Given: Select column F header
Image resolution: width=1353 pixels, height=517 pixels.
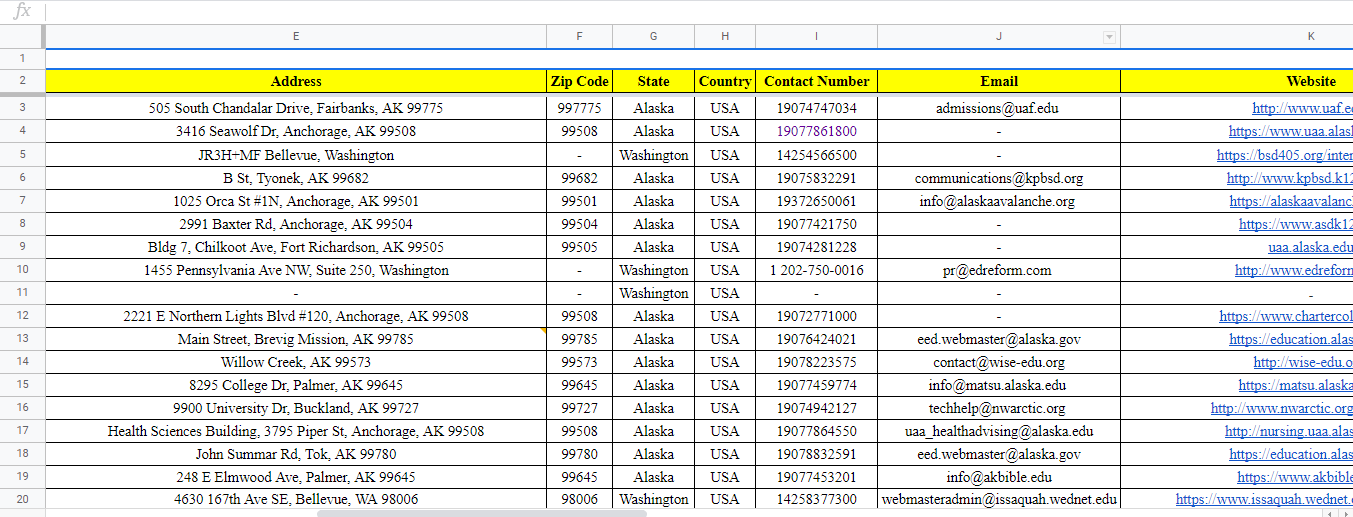Looking at the screenshot, I should pyautogui.click(x=579, y=36).
